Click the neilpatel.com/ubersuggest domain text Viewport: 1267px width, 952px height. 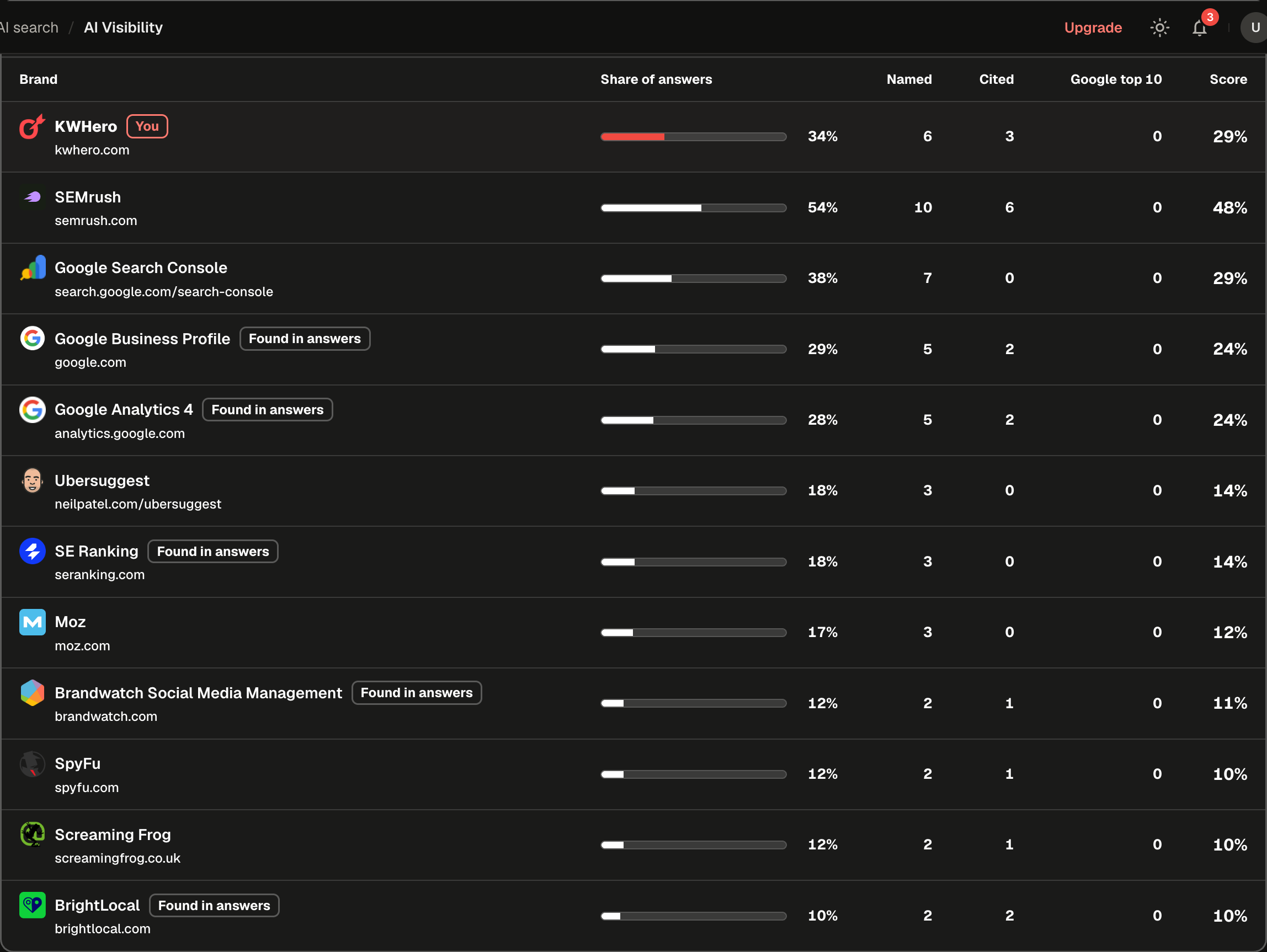pyautogui.click(x=137, y=504)
